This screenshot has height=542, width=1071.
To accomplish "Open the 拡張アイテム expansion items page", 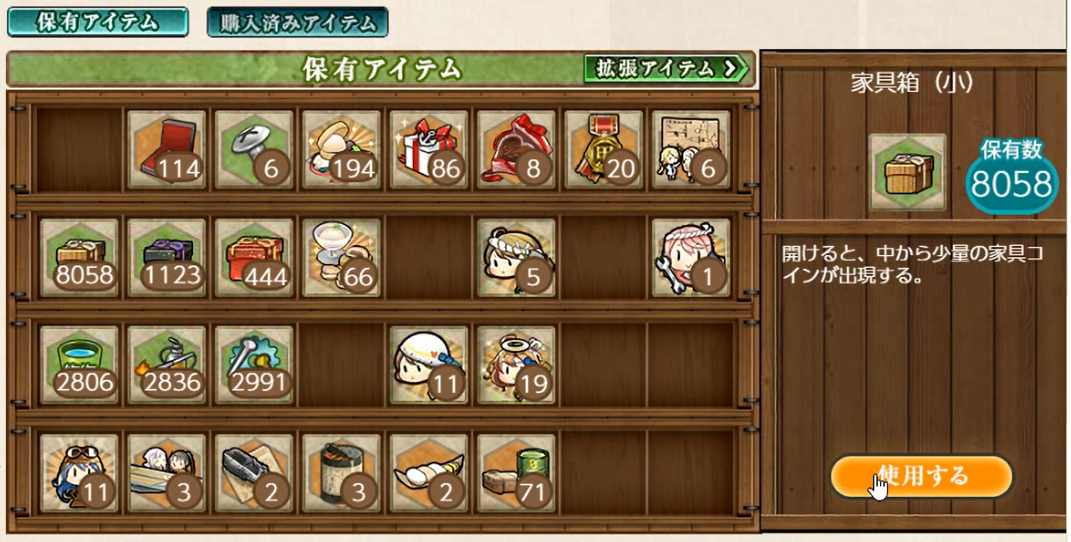I will (667, 68).
